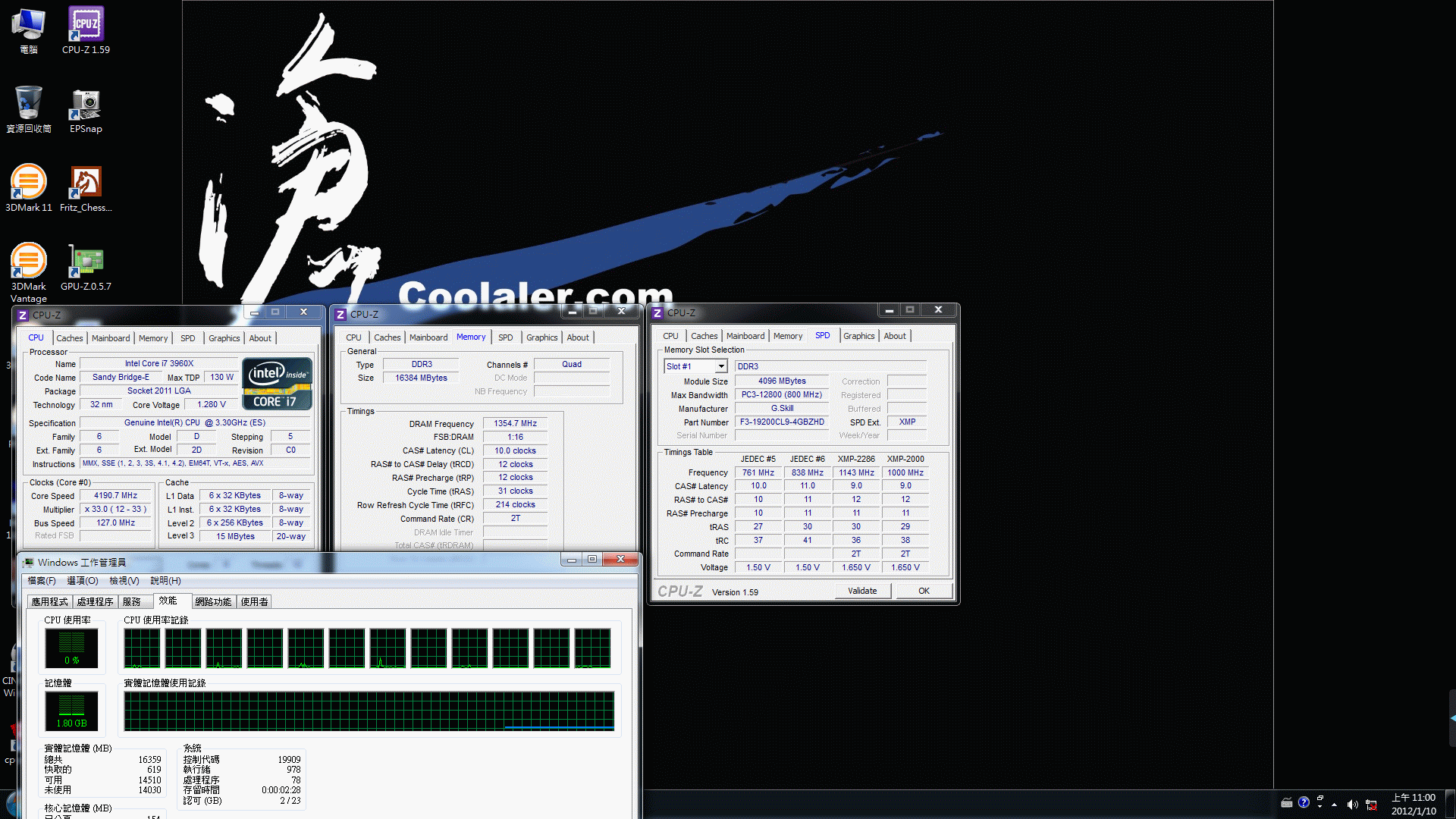Open SPD tab in CPU window
Image resolution: width=1456 pixels, height=819 pixels.
[188, 338]
